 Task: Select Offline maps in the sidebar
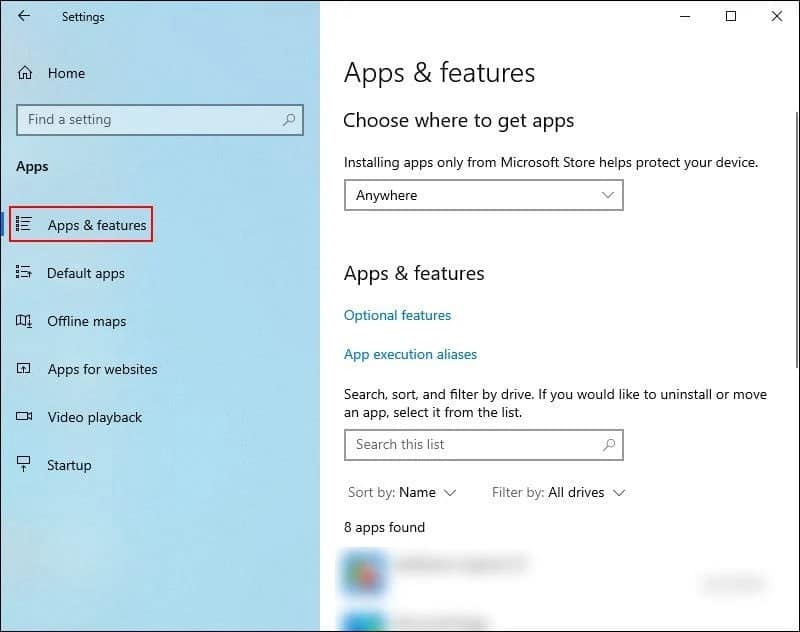point(87,321)
